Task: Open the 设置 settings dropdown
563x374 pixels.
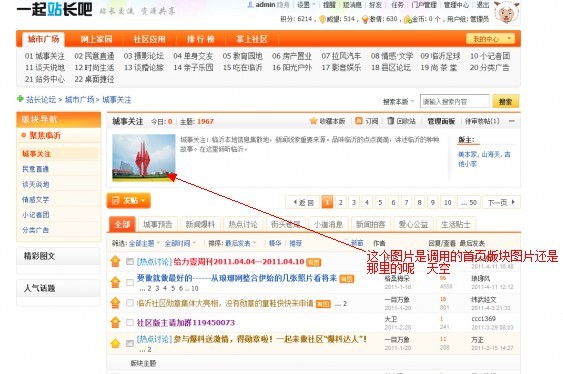Action: (x=306, y=5)
